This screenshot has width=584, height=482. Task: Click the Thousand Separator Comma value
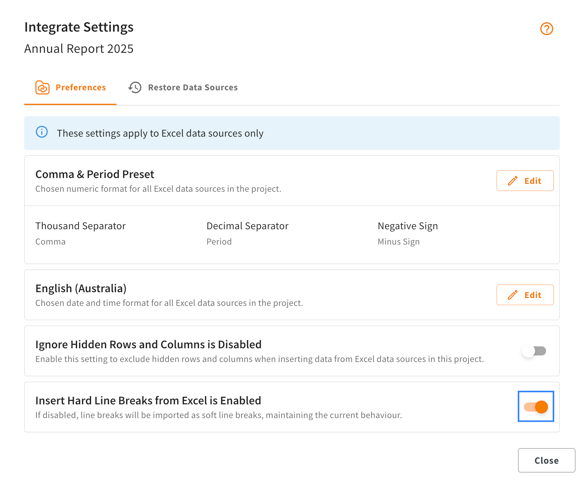click(x=50, y=242)
